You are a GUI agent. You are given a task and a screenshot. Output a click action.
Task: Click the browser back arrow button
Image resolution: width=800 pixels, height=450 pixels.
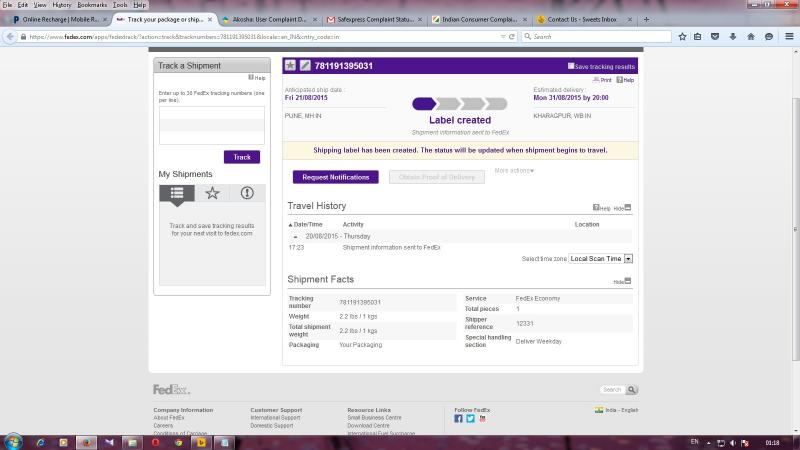10,37
